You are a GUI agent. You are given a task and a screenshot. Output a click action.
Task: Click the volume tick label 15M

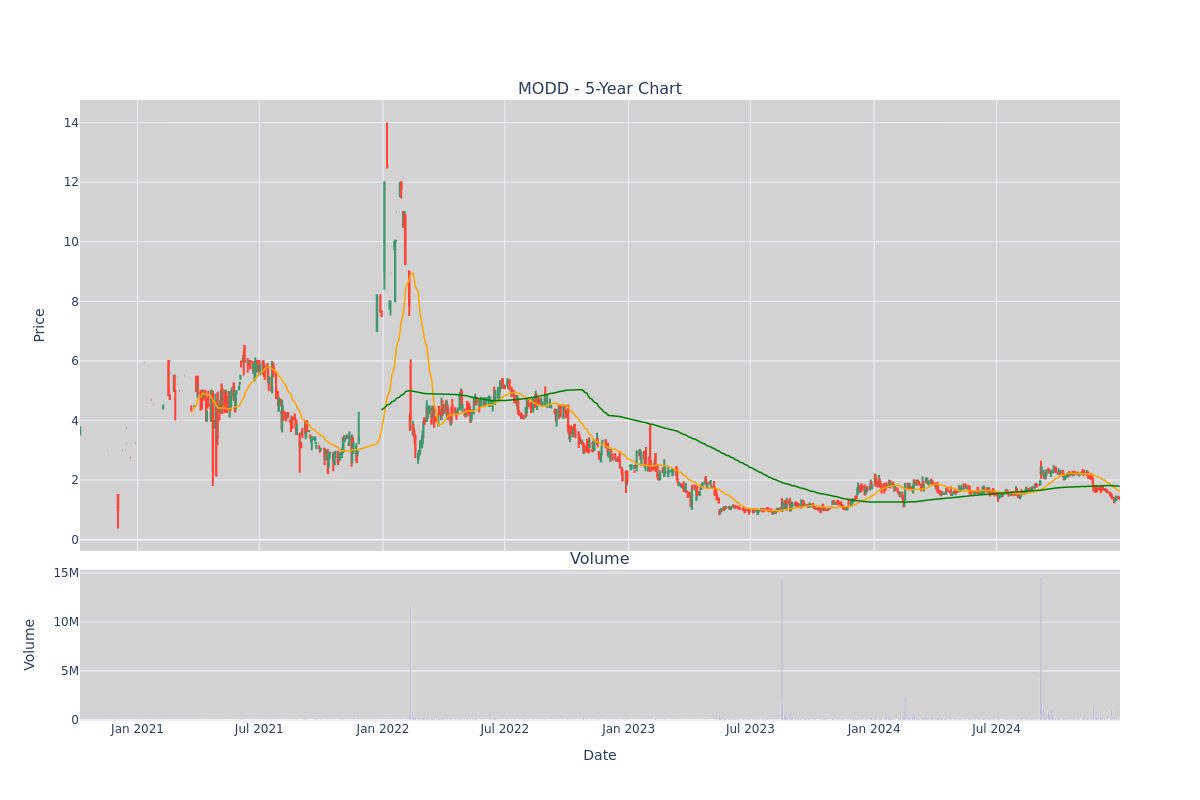pyautogui.click(x=66, y=573)
